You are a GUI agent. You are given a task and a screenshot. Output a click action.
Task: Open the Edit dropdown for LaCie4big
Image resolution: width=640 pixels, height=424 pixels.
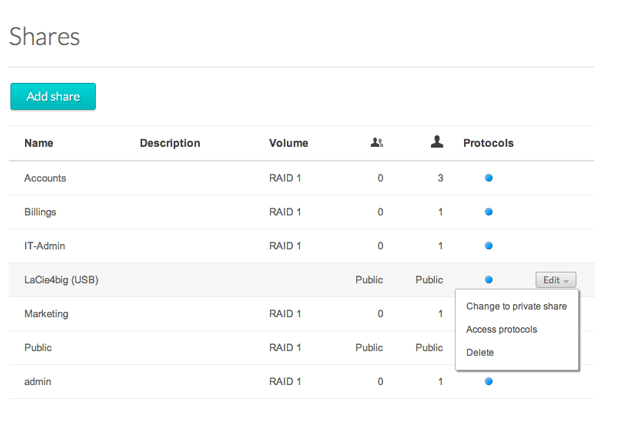pyautogui.click(x=556, y=280)
